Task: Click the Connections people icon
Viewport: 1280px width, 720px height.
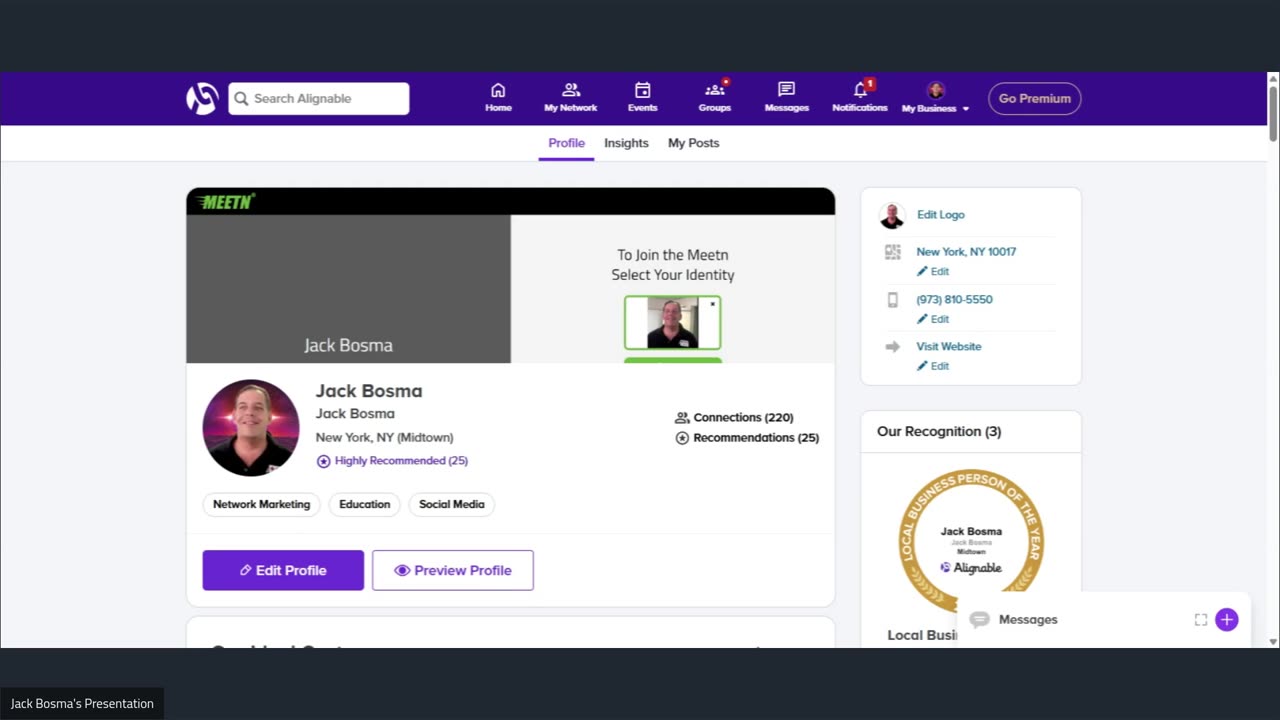Action: (682, 418)
